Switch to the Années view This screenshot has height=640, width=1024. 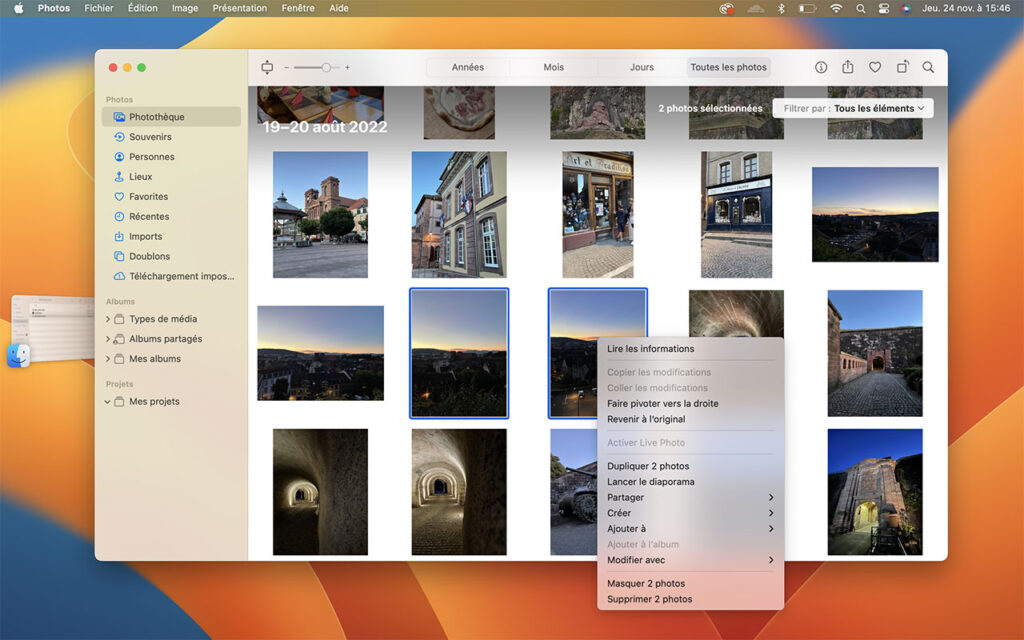tap(468, 67)
